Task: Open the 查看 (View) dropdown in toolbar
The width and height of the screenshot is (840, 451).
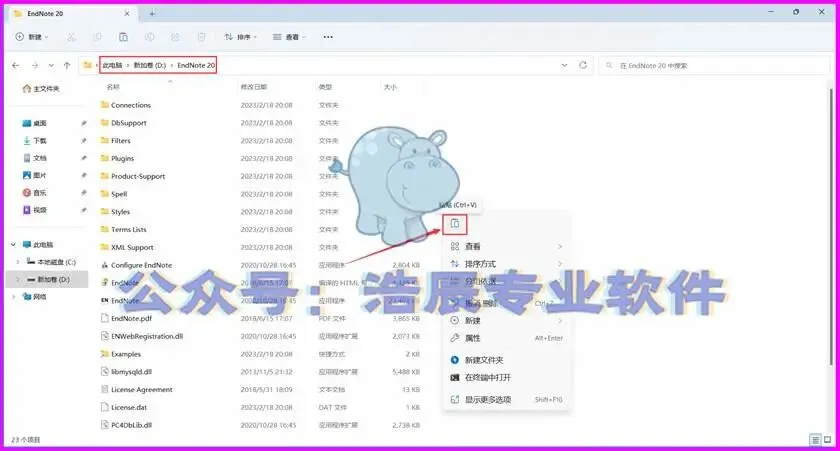Action: (289, 37)
